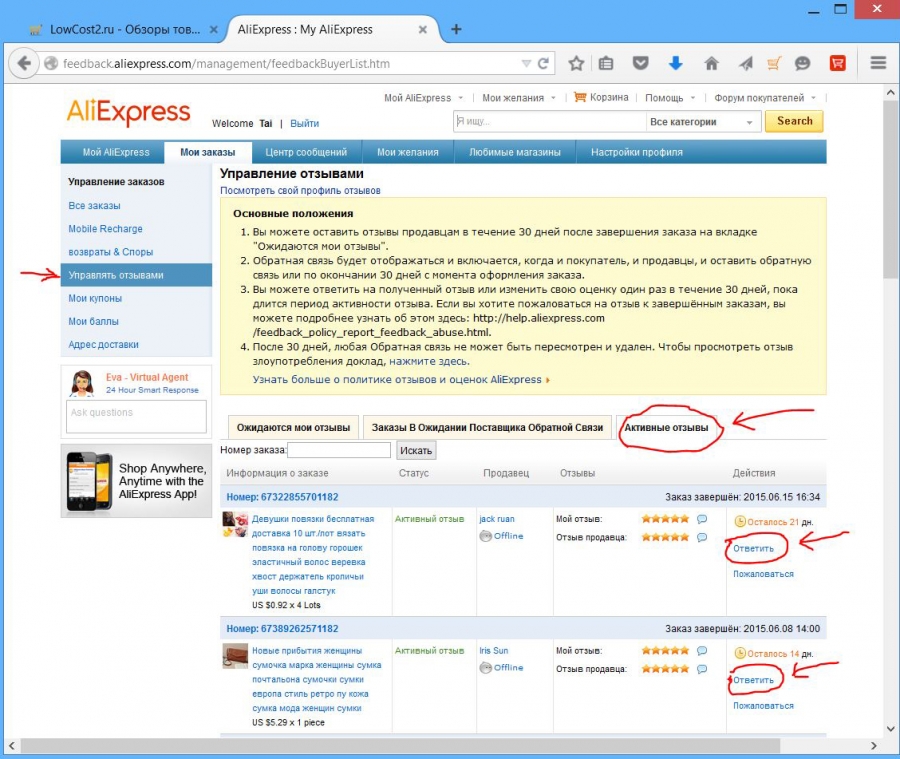
Task: Open the URL history dropdown arrow
Action: (x=526, y=64)
